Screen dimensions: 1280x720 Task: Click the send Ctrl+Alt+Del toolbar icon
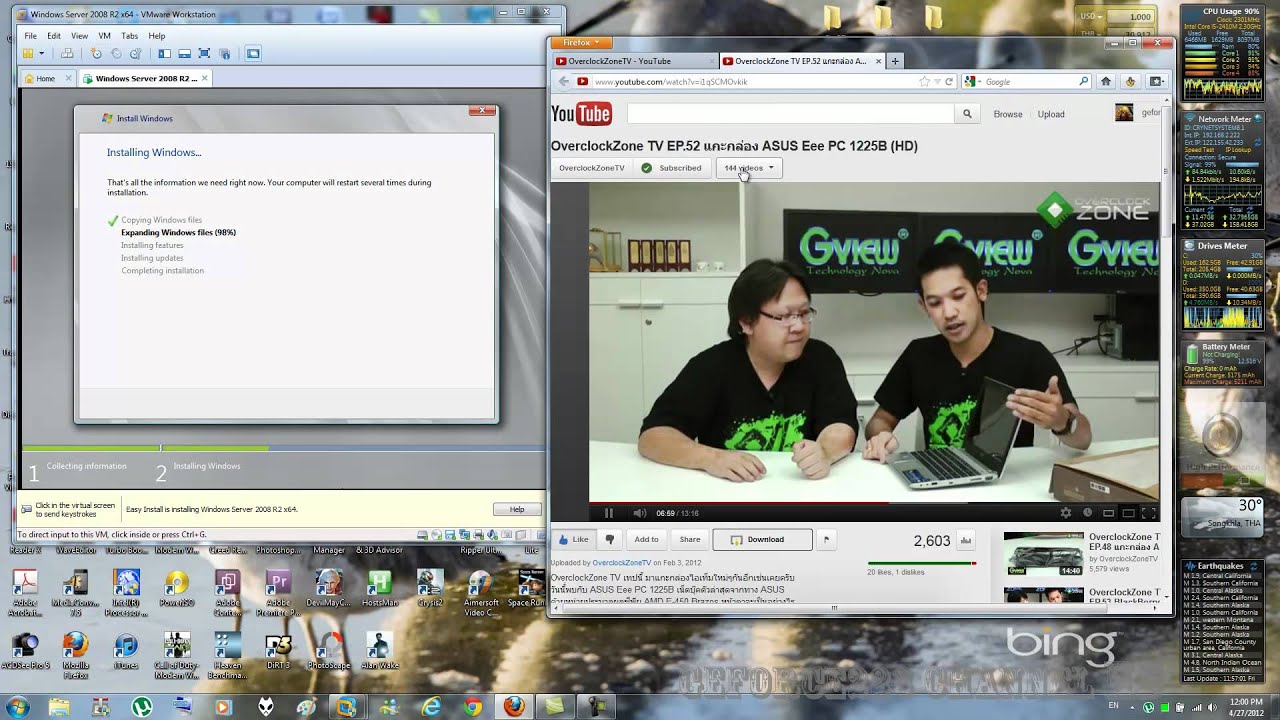[x=67, y=53]
